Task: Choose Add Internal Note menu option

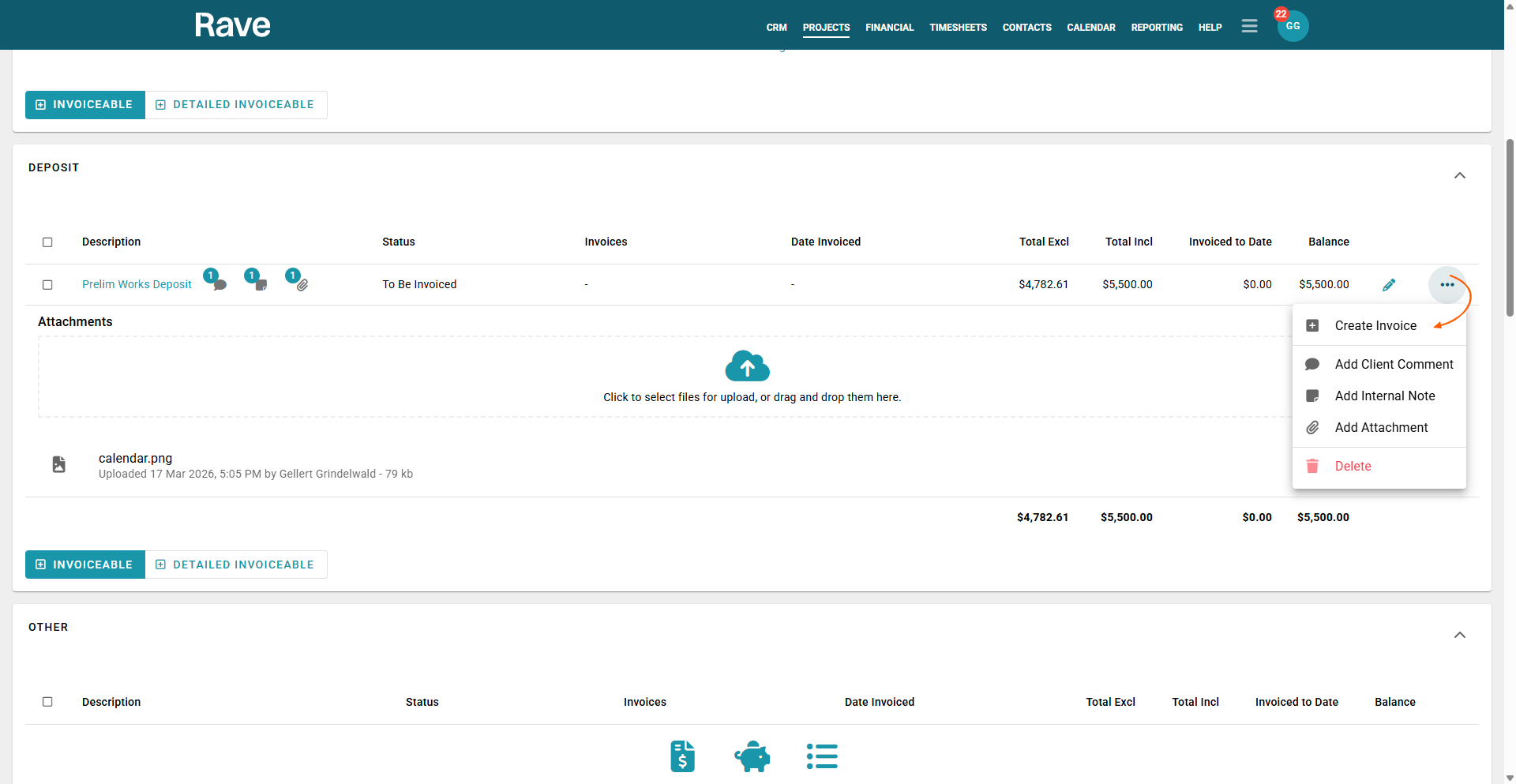Action: point(1384,396)
